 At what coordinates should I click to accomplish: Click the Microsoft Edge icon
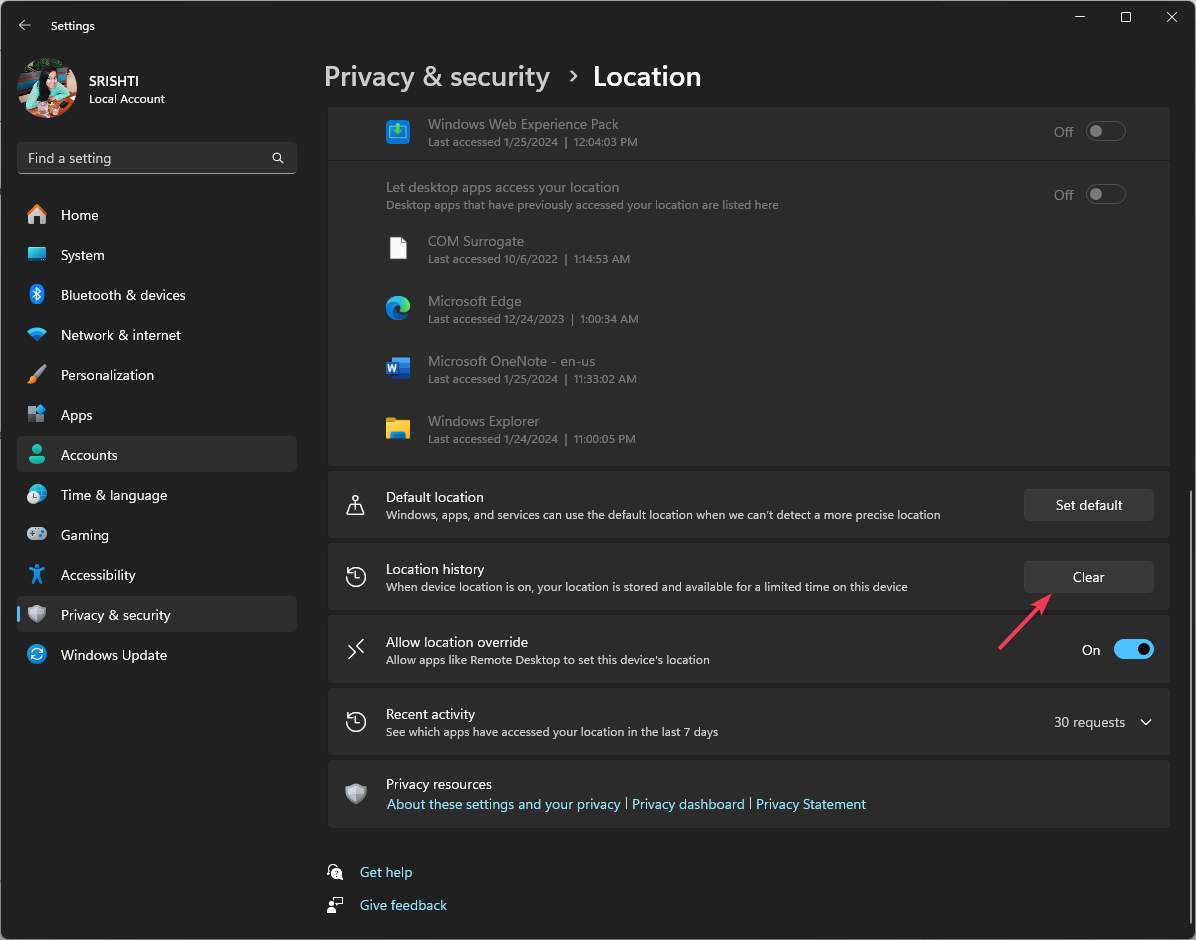(x=398, y=308)
